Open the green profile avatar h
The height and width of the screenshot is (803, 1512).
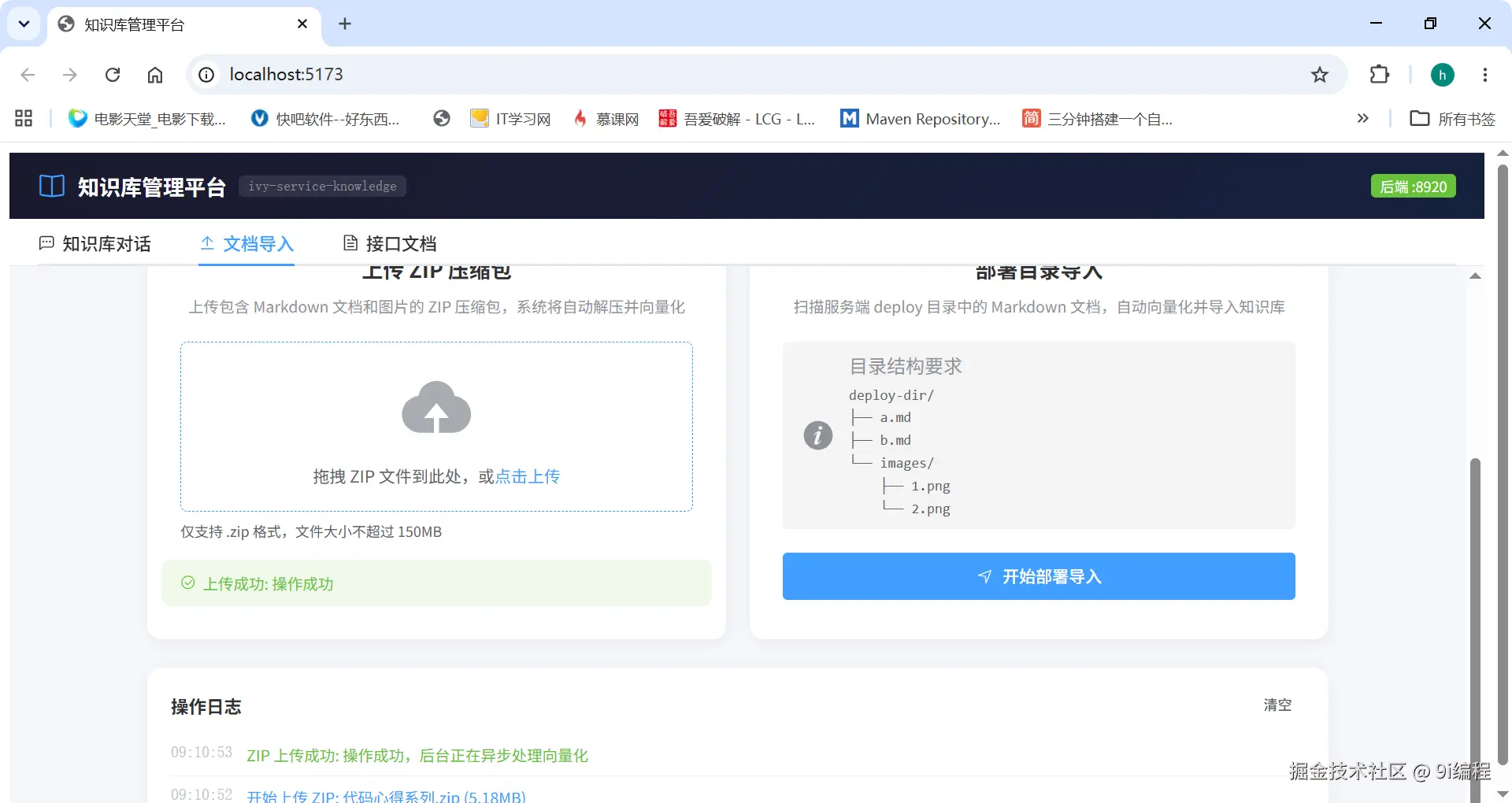click(1443, 75)
